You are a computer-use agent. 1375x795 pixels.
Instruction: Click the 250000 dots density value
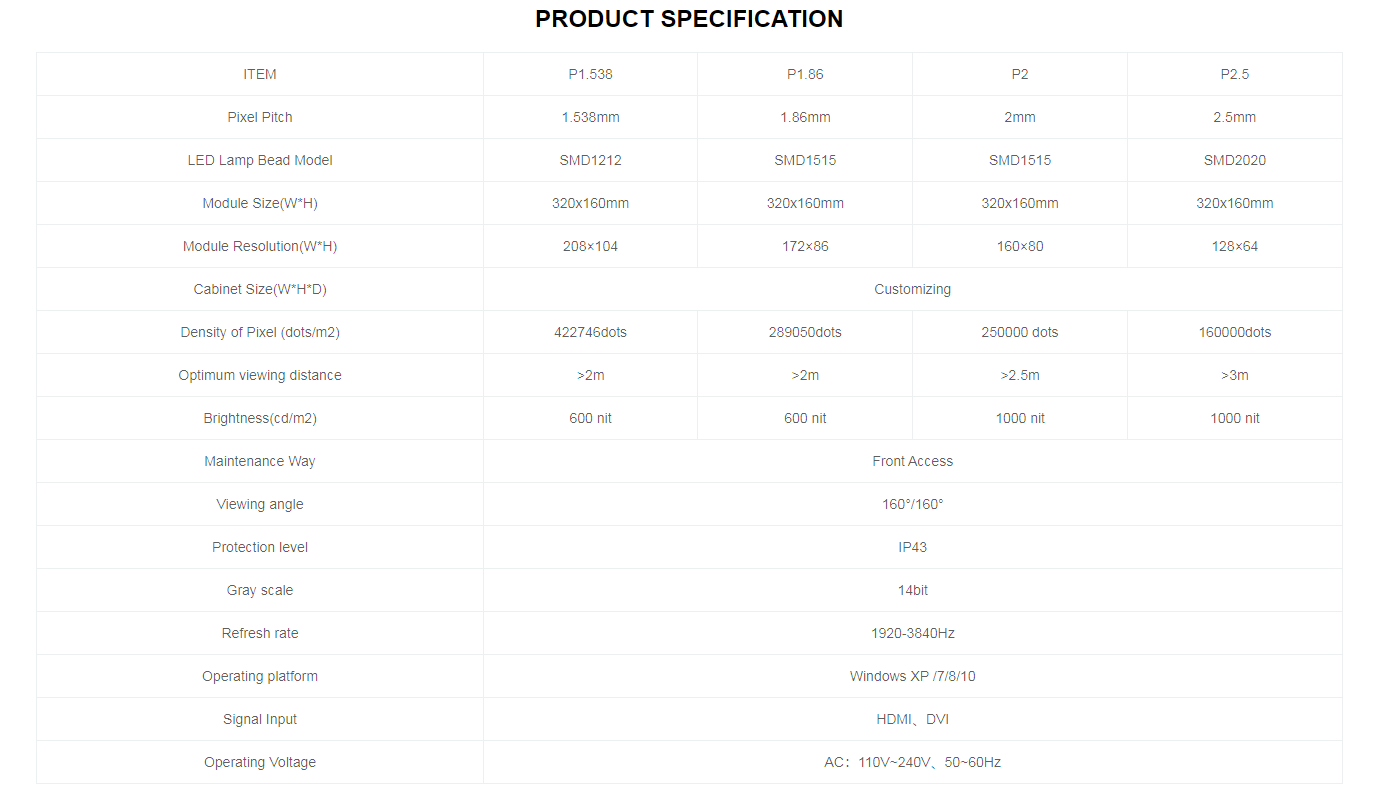tap(1019, 332)
